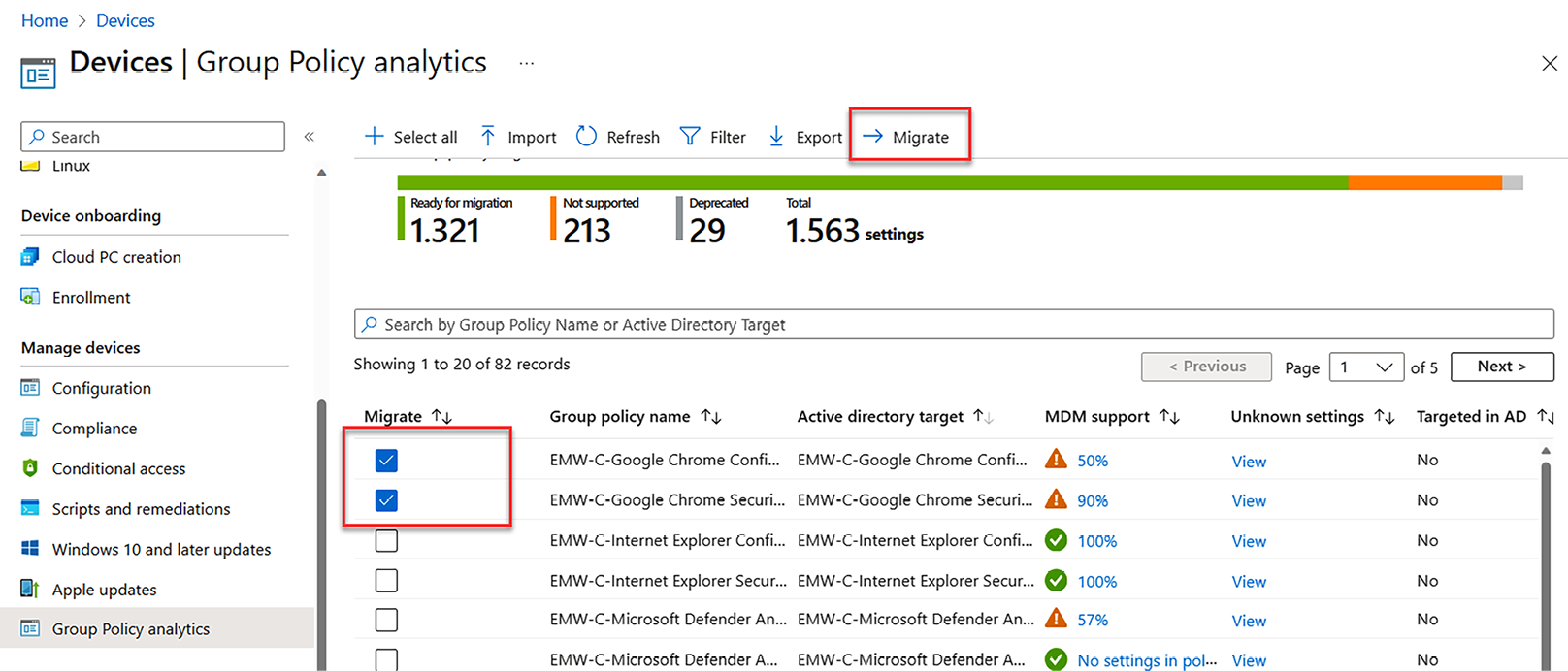Open Windows 10 and later updates icon
This screenshot has width=1568, height=671.
pos(30,549)
